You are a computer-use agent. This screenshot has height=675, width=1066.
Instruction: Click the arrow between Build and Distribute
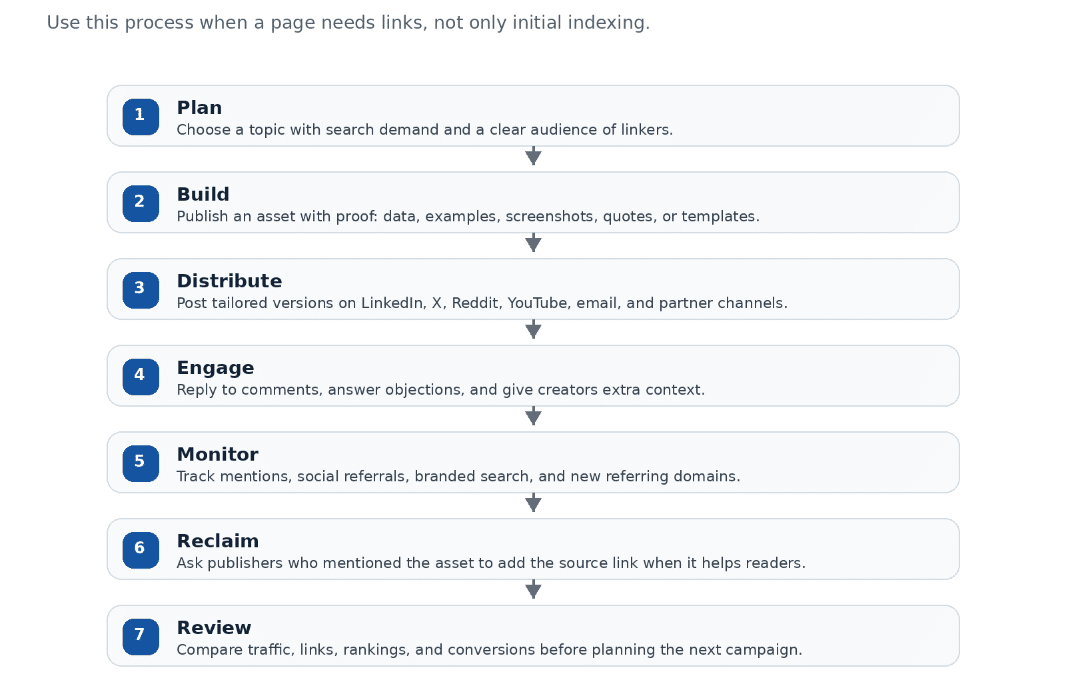[x=534, y=243]
